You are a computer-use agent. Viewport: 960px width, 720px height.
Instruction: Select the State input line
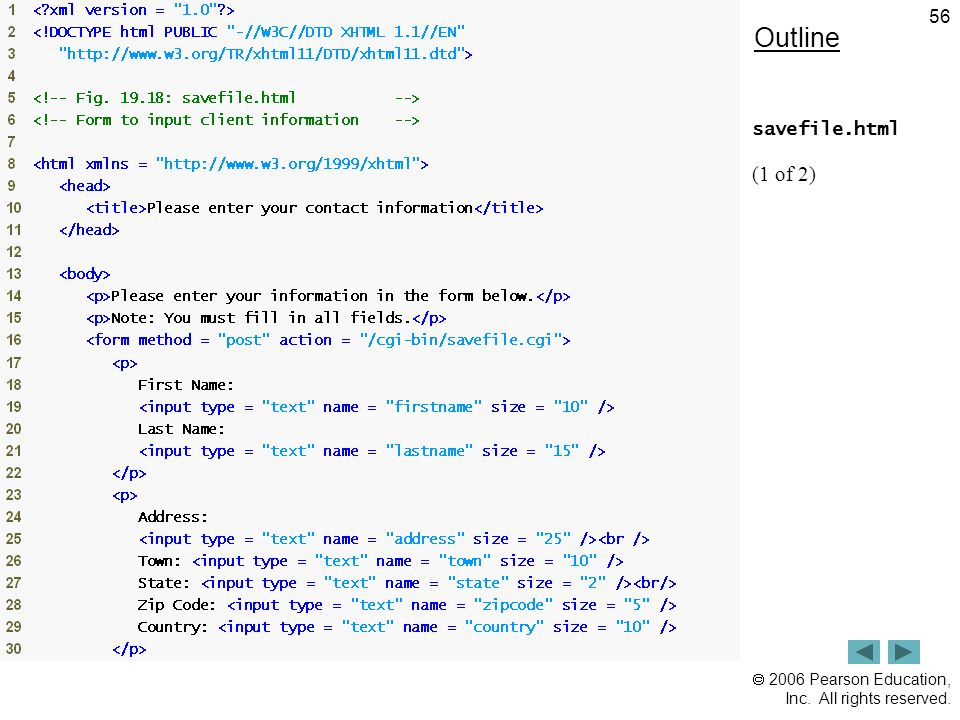407,583
